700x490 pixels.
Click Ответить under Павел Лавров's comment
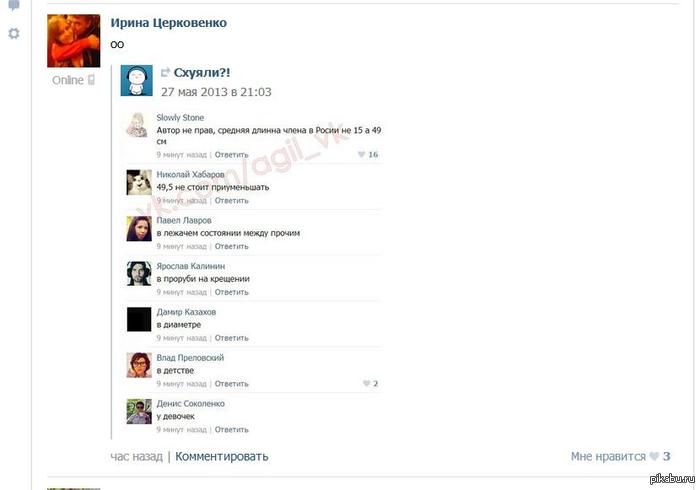[x=231, y=246]
